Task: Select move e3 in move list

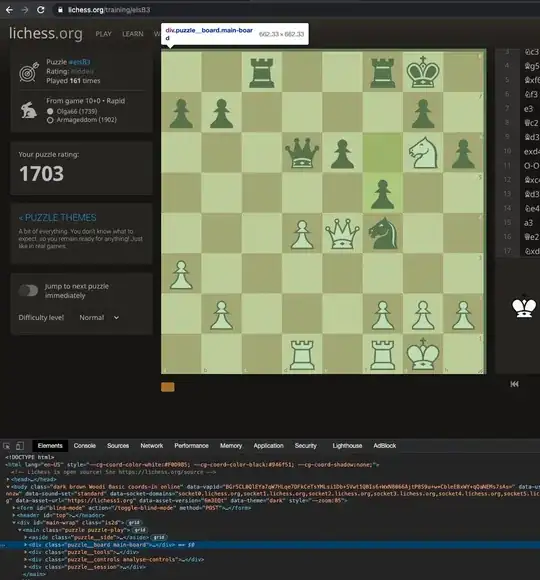Action: (x=529, y=109)
